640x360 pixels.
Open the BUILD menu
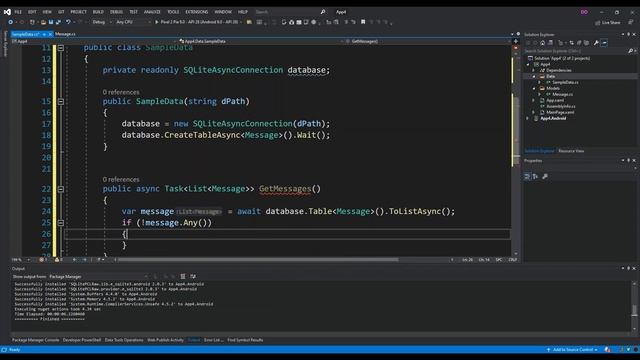pyautogui.click(x=98, y=12)
